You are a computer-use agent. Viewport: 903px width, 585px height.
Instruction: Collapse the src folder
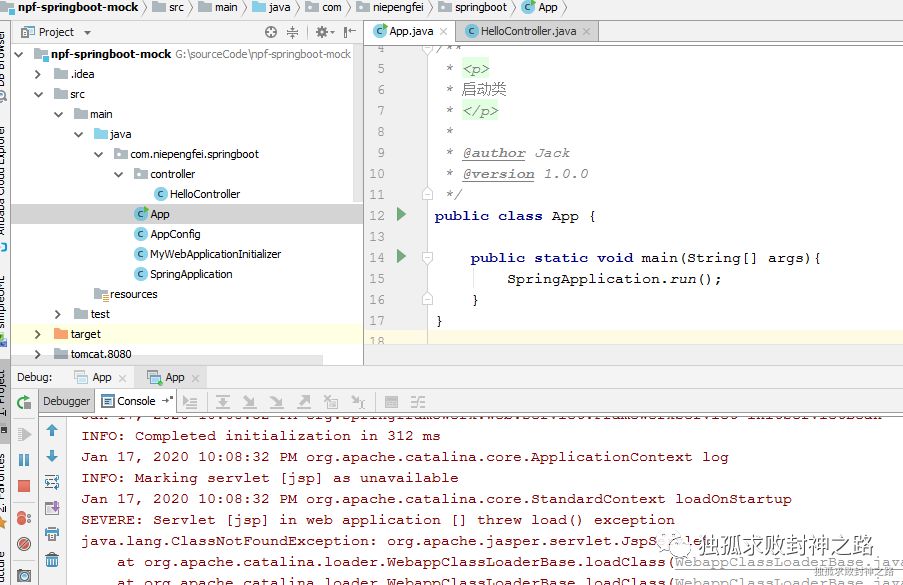(x=38, y=94)
